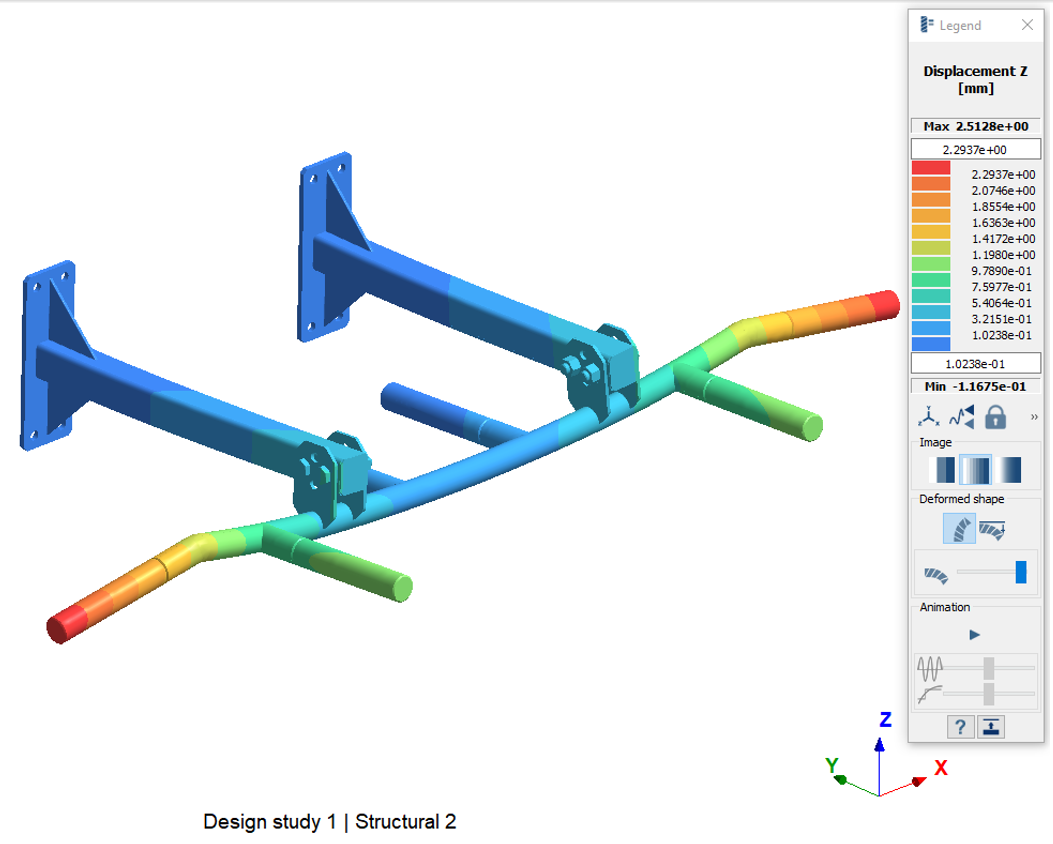
Task: Click the Legend panel title tab
Action: [948, 25]
